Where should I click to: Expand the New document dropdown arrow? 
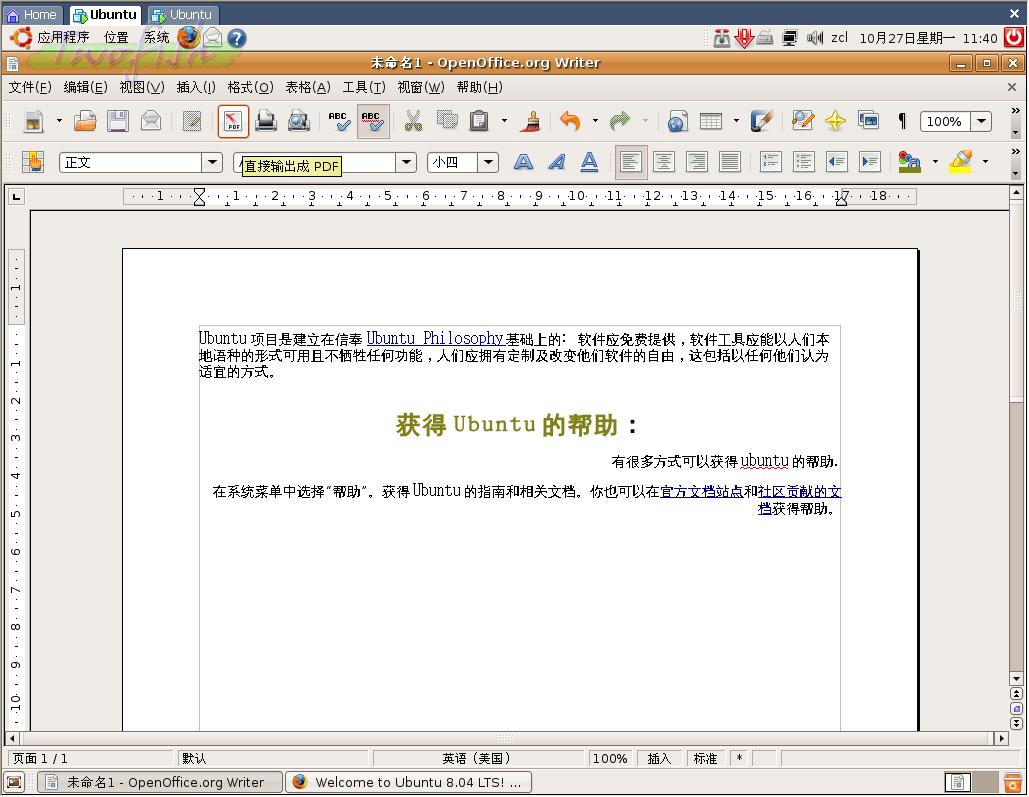click(x=59, y=121)
